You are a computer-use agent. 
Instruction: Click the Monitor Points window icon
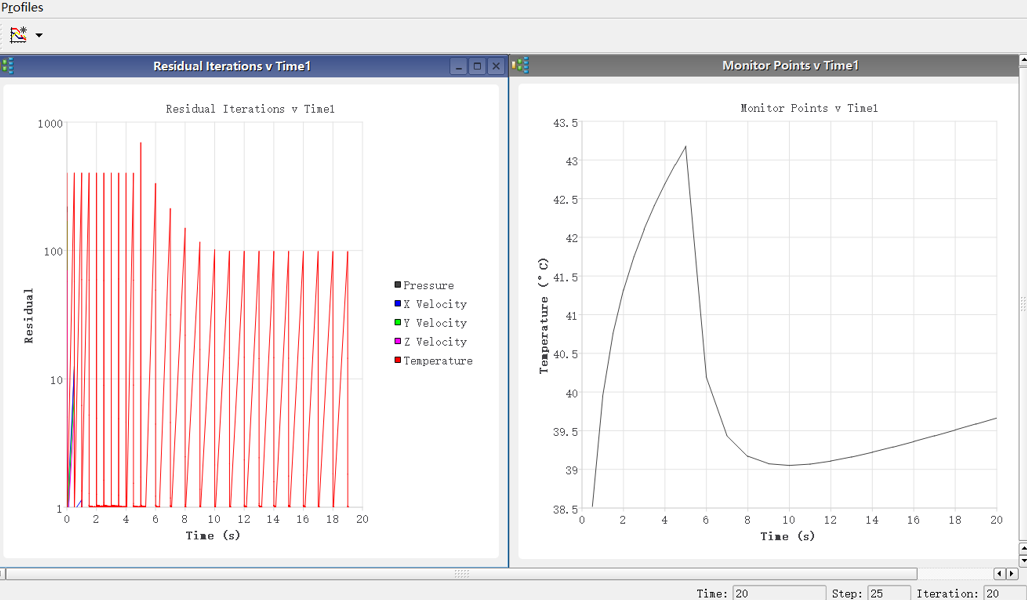pos(520,66)
